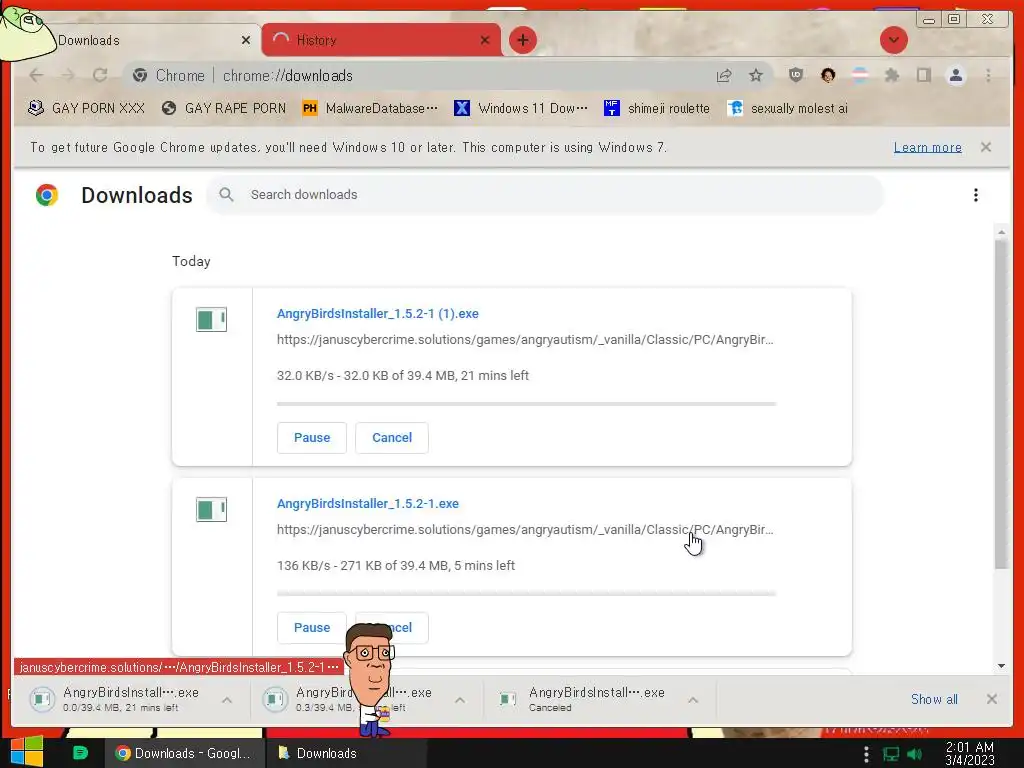Click the page scrollbar up arrow

1001,232
